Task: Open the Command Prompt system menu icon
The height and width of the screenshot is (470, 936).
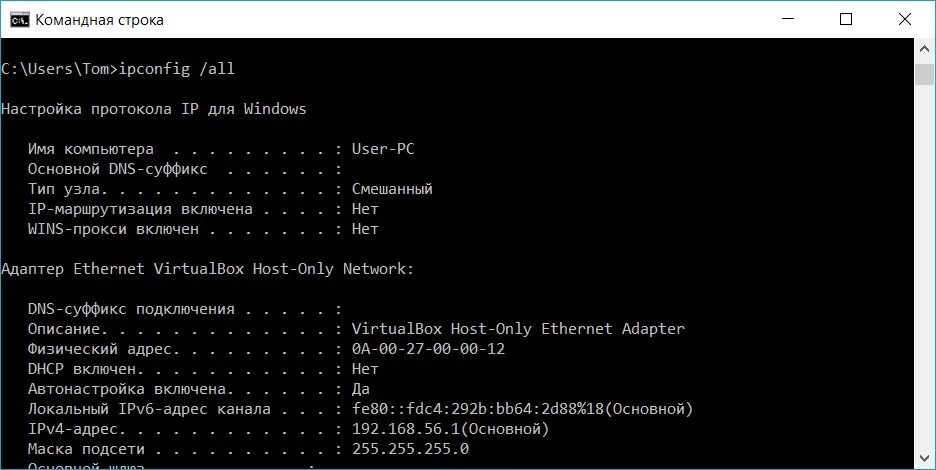Action: click(x=18, y=19)
